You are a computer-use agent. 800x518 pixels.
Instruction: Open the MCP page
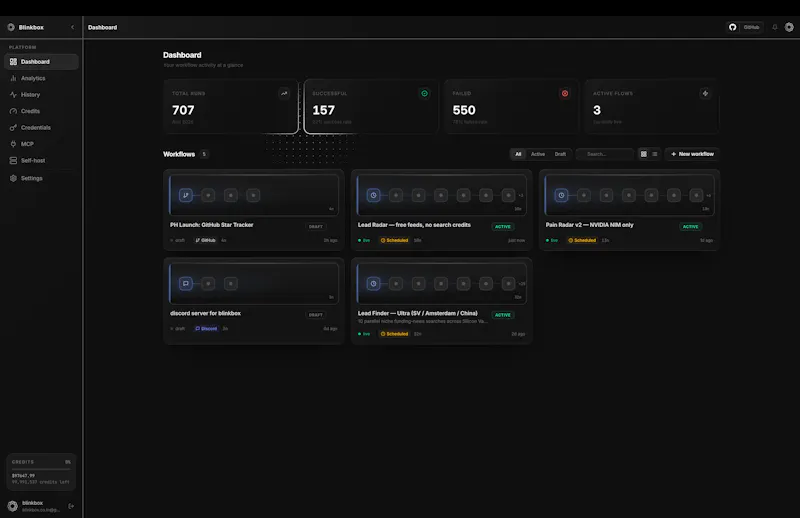point(41,144)
